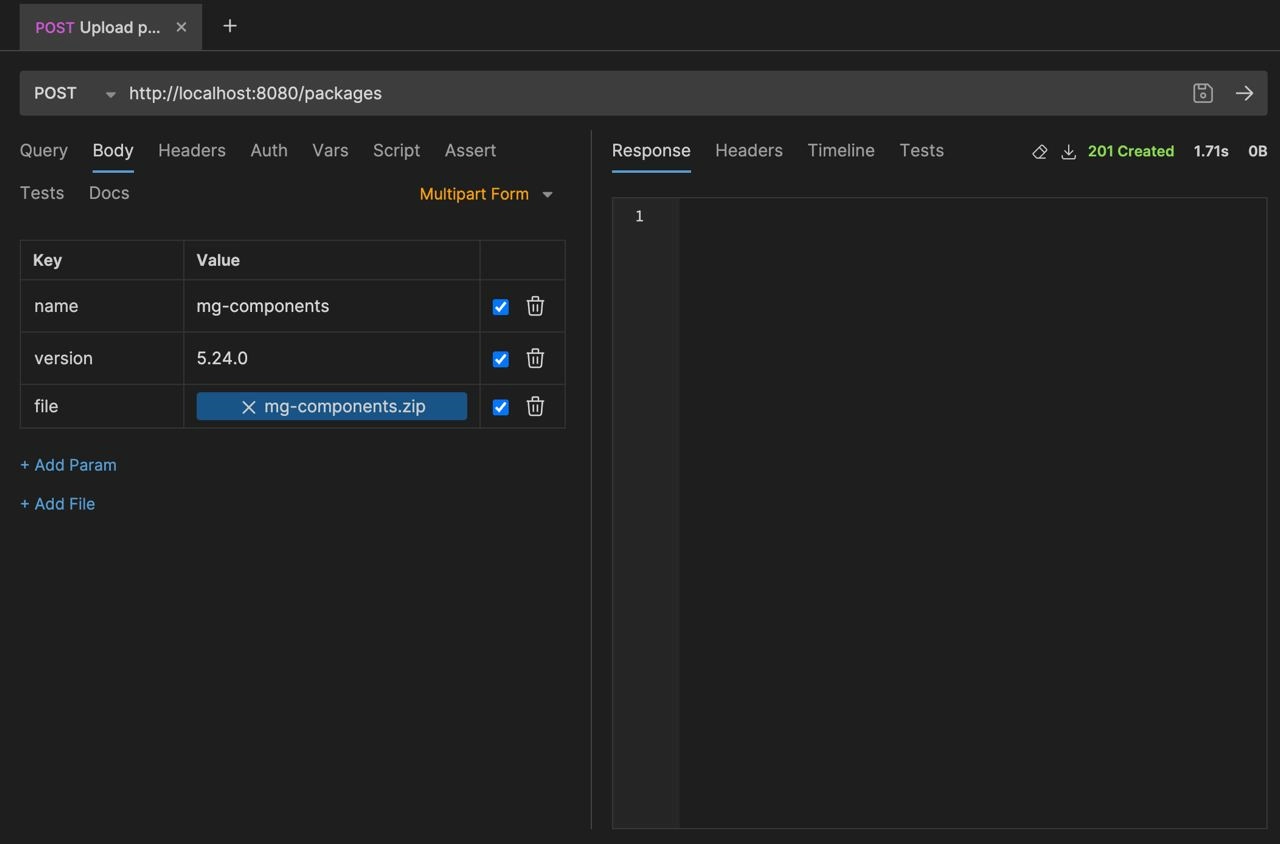
Task: Open the Docs tab
Action: (x=109, y=193)
